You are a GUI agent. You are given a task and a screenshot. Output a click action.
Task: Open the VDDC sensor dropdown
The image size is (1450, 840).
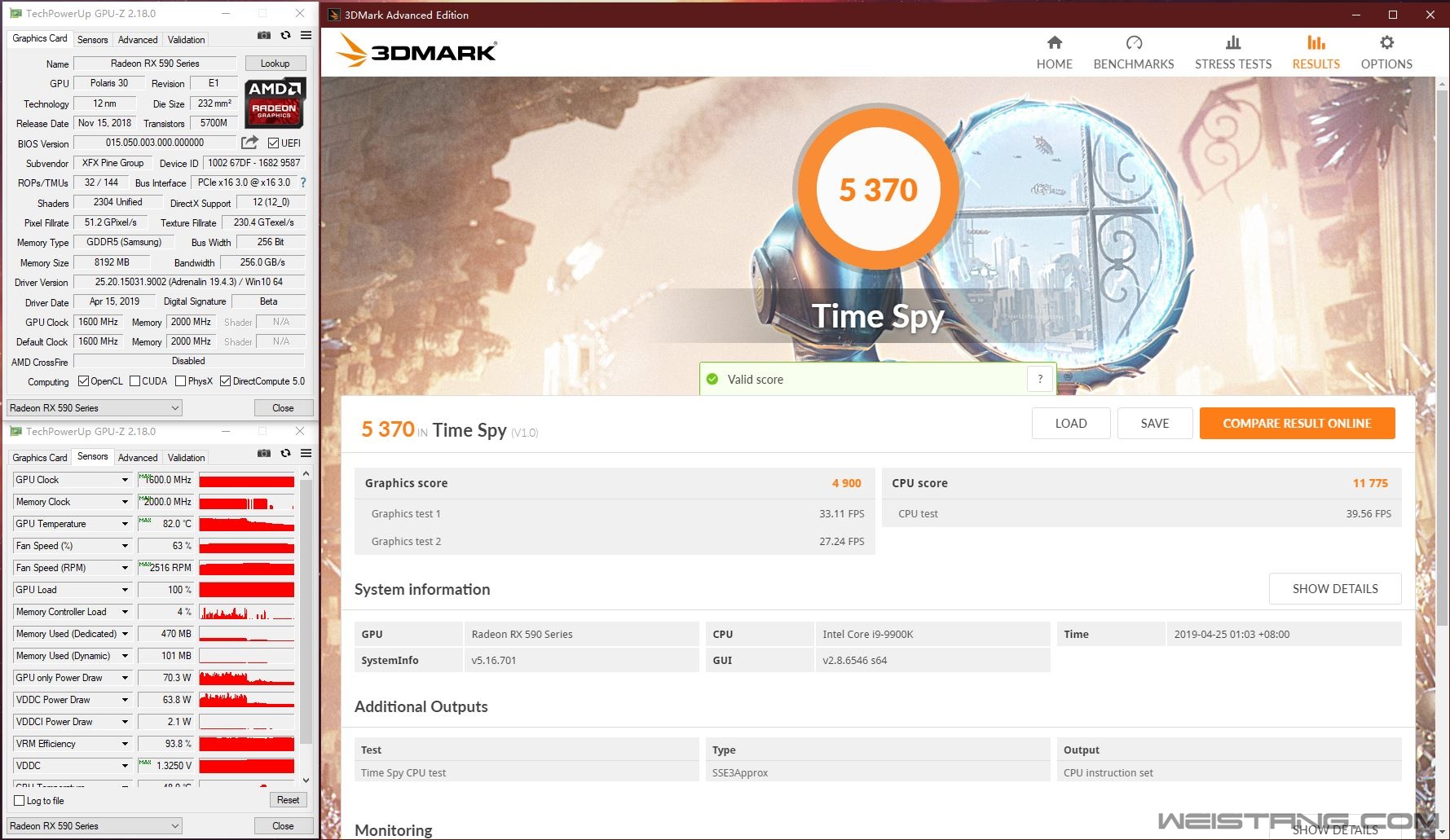125,766
